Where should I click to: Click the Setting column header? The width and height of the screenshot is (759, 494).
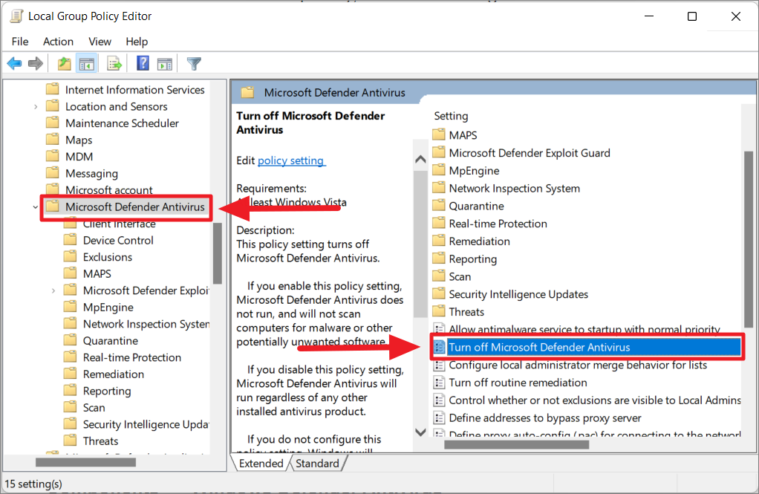(451, 116)
